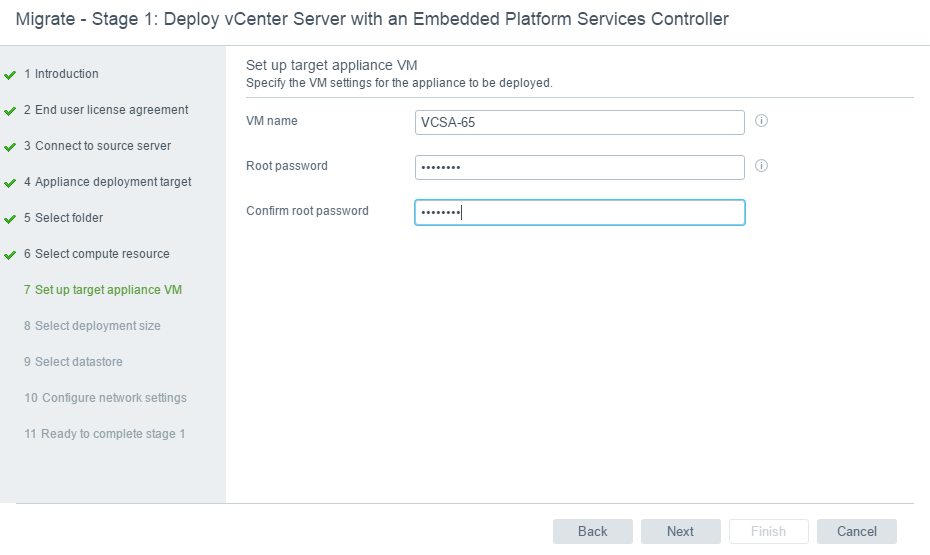Click the checkmark beside End user license agreement
This screenshot has width=930, height=555.
pyautogui.click(x=10, y=111)
